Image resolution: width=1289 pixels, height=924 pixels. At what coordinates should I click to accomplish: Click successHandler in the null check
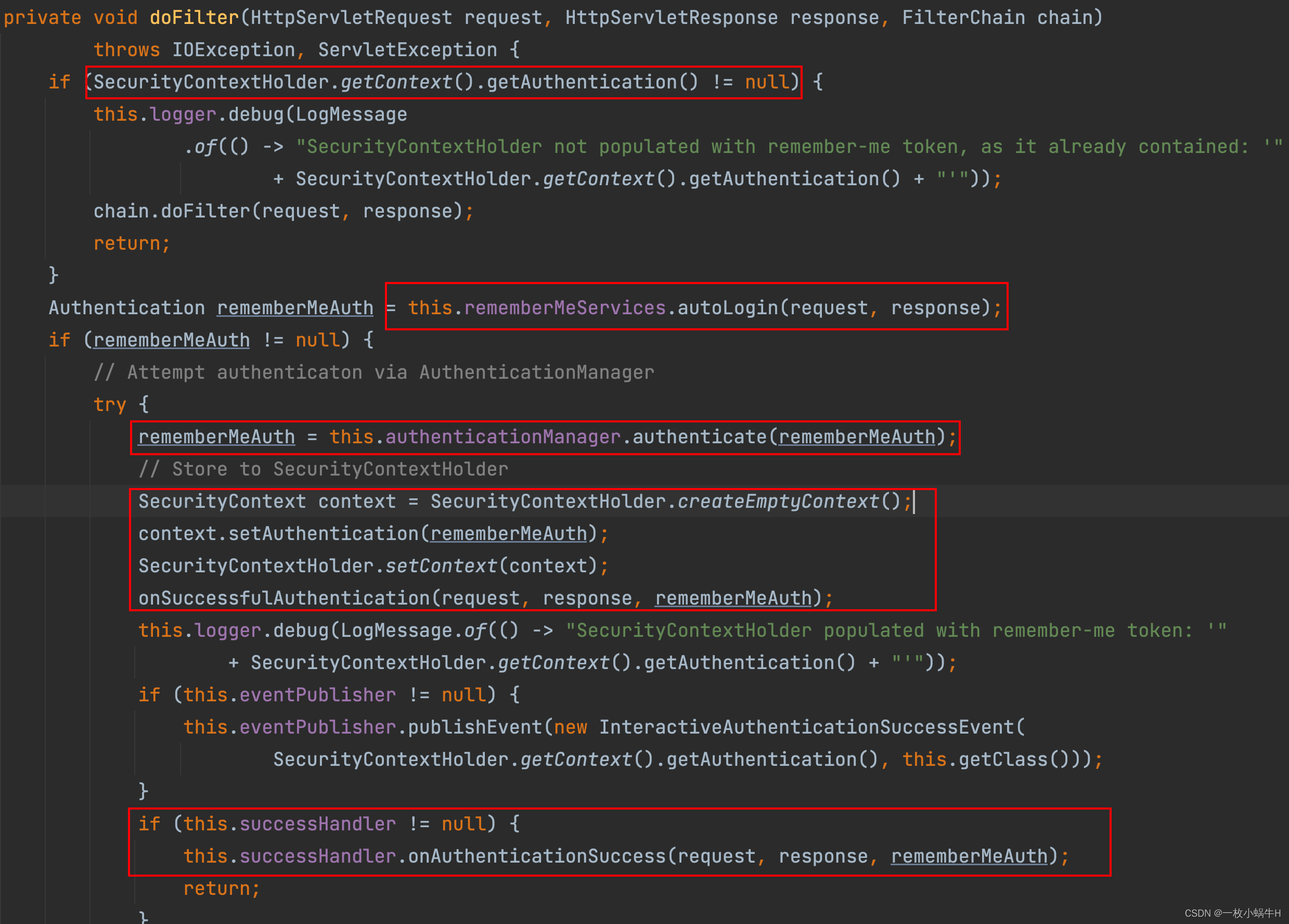click(x=318, y=824)
